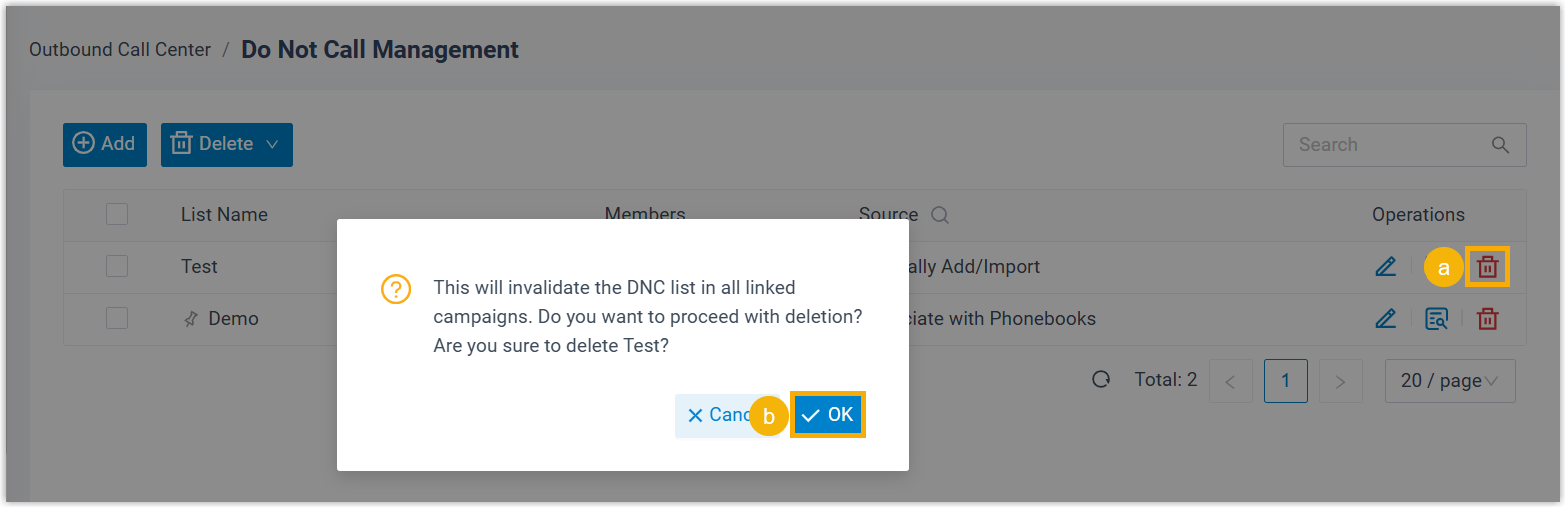1566x508 pixels.
Task: Click the Add button
Action: click(x=105, y=145)
